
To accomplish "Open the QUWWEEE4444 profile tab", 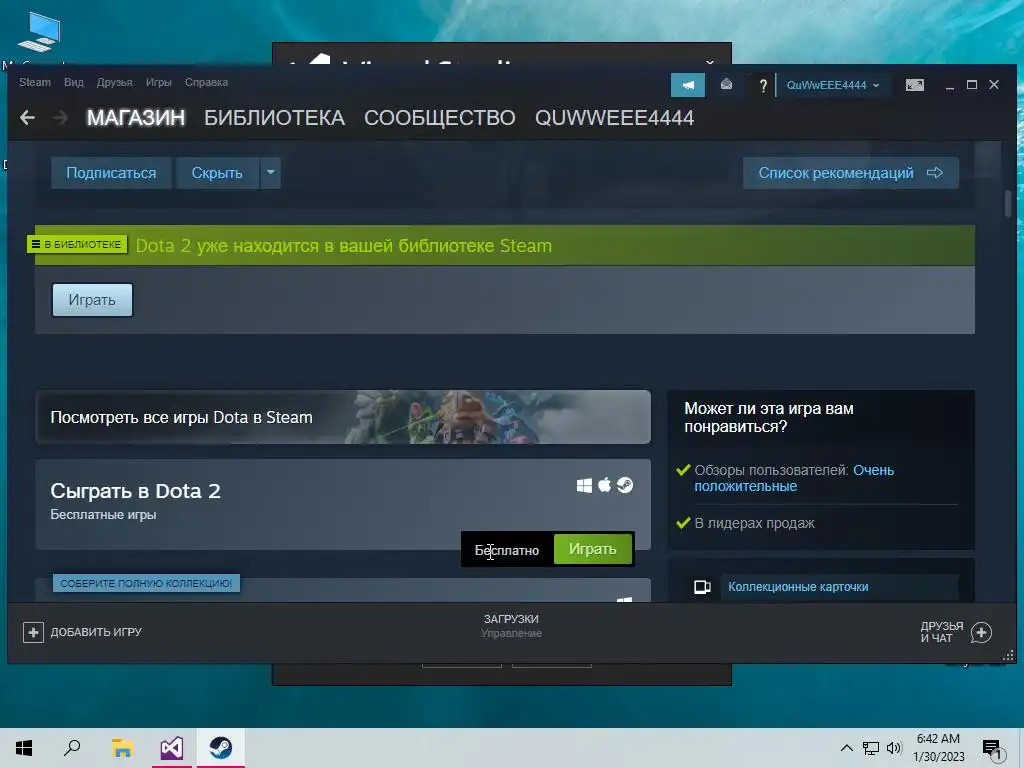I will pyautogui.click(x=615, y=118).
